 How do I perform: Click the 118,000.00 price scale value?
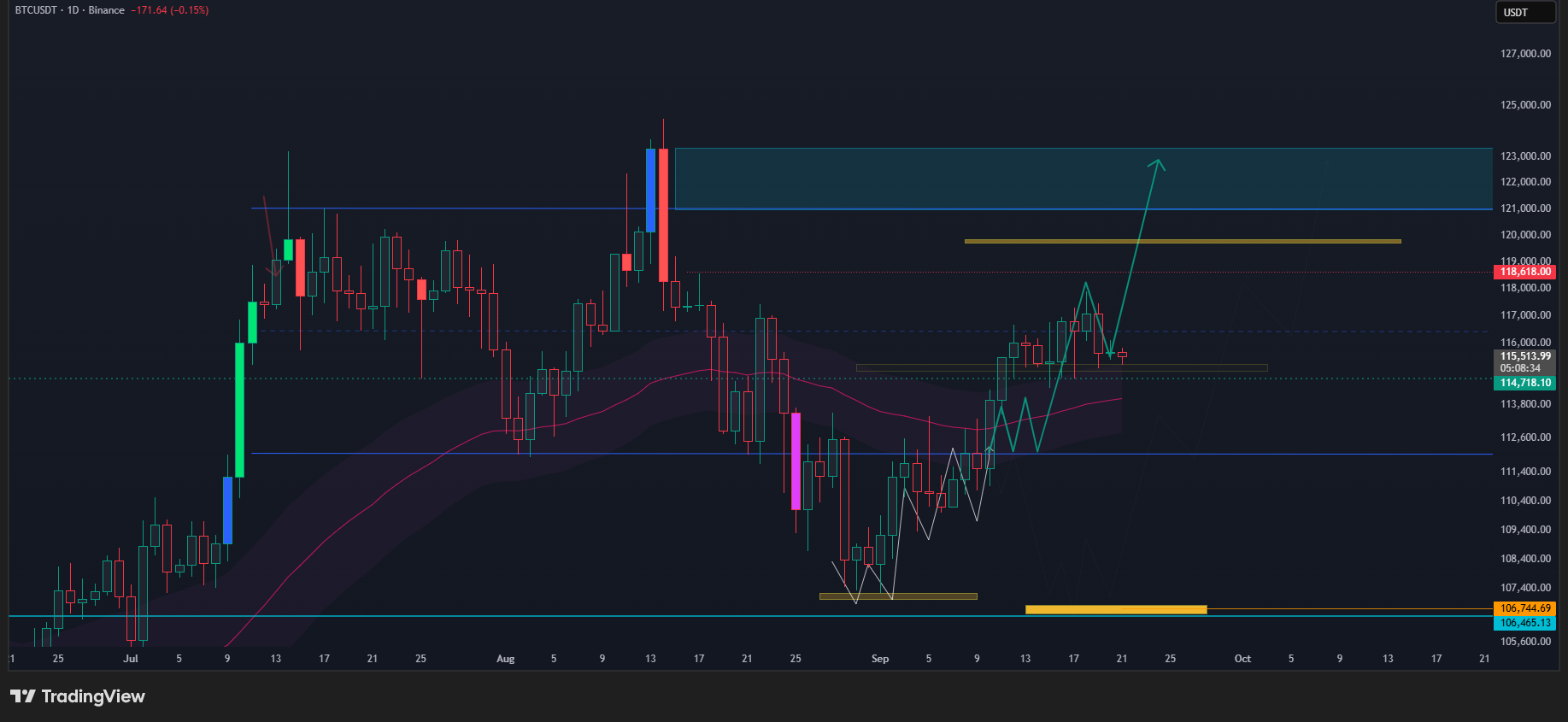click(x=1525, y=288)
